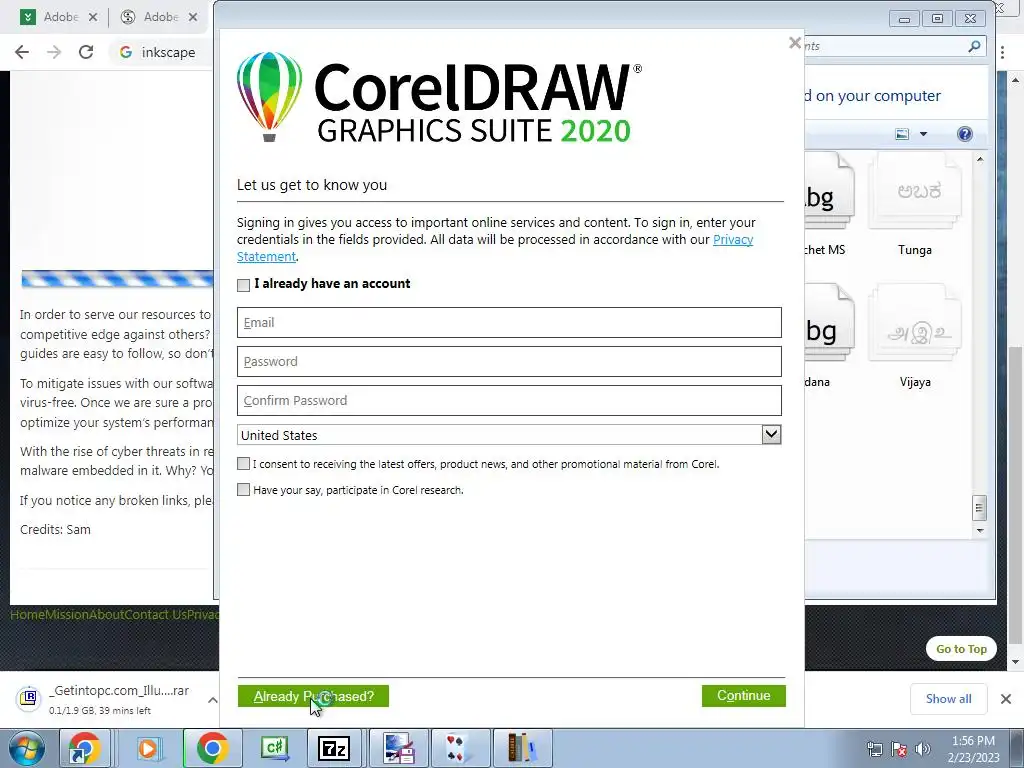The image size is (1024, 768).
Task: Open the C# taskbar application
Action: [275, 748]
